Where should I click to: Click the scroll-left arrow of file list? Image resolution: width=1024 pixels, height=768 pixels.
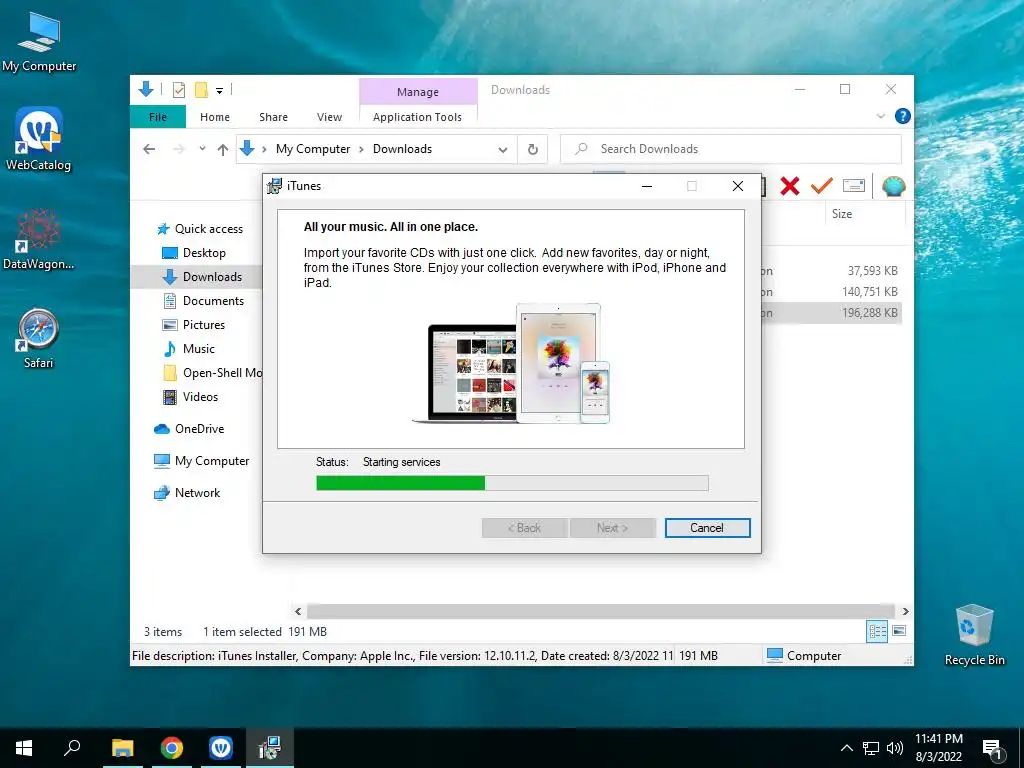point(298,611)
